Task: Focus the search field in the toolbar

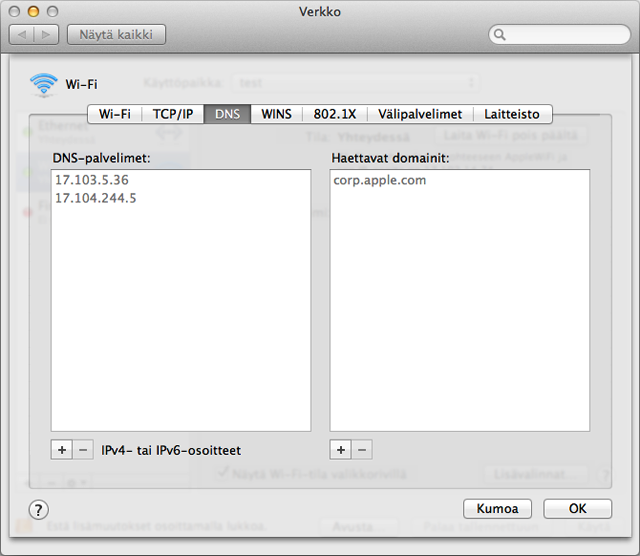Action: point(560,35)
